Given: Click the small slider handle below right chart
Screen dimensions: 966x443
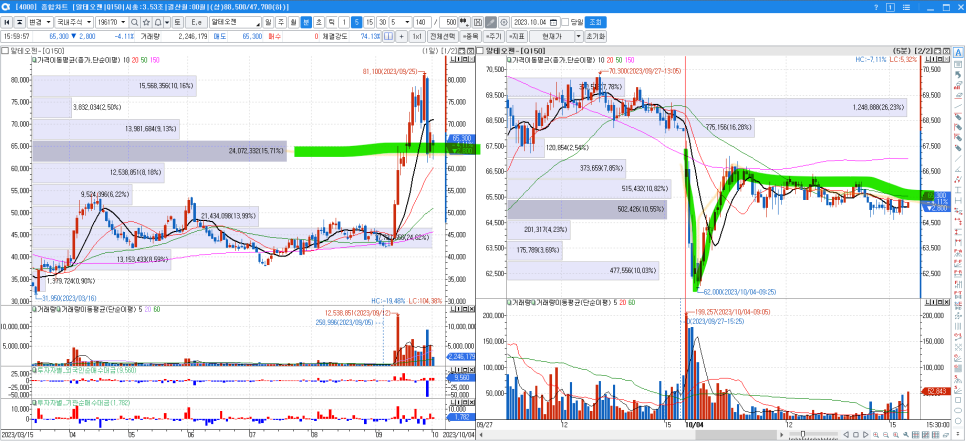Looking at the screenshot, I should pos(802,434).
